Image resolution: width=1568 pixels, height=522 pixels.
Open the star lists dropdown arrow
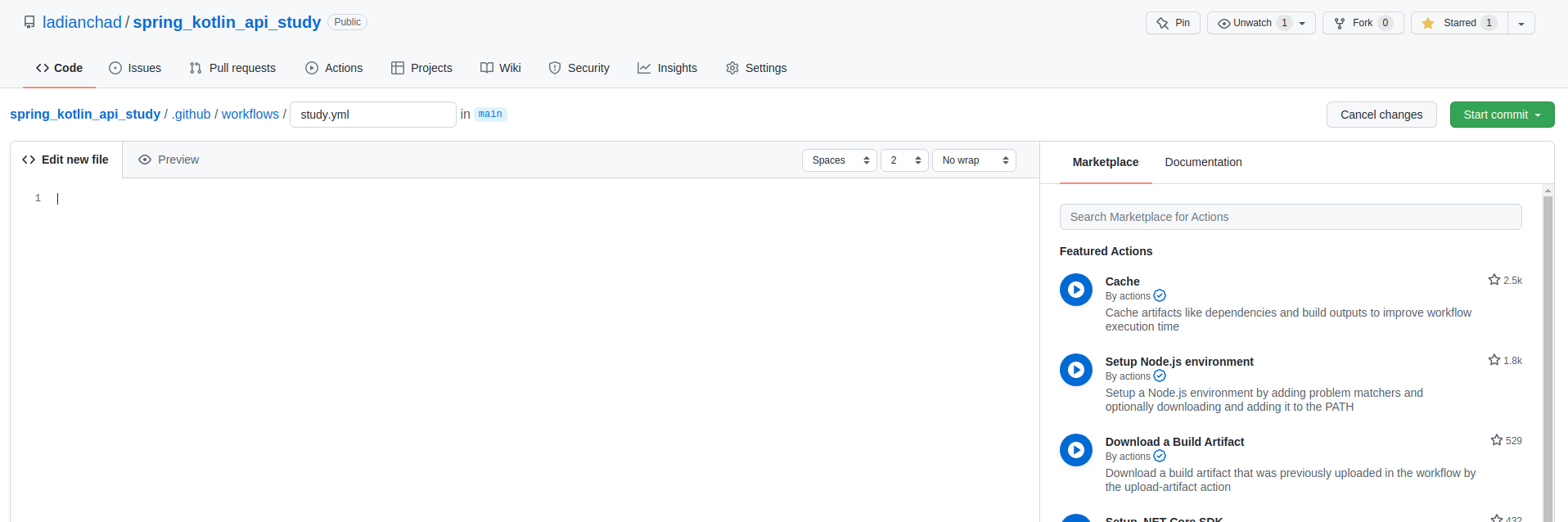click(x=1521, y=23)
